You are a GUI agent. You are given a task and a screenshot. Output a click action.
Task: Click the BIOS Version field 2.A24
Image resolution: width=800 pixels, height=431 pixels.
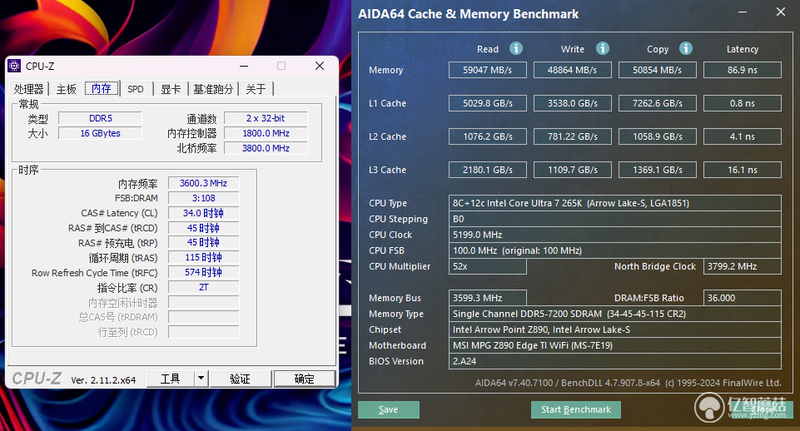click(615, 361)
